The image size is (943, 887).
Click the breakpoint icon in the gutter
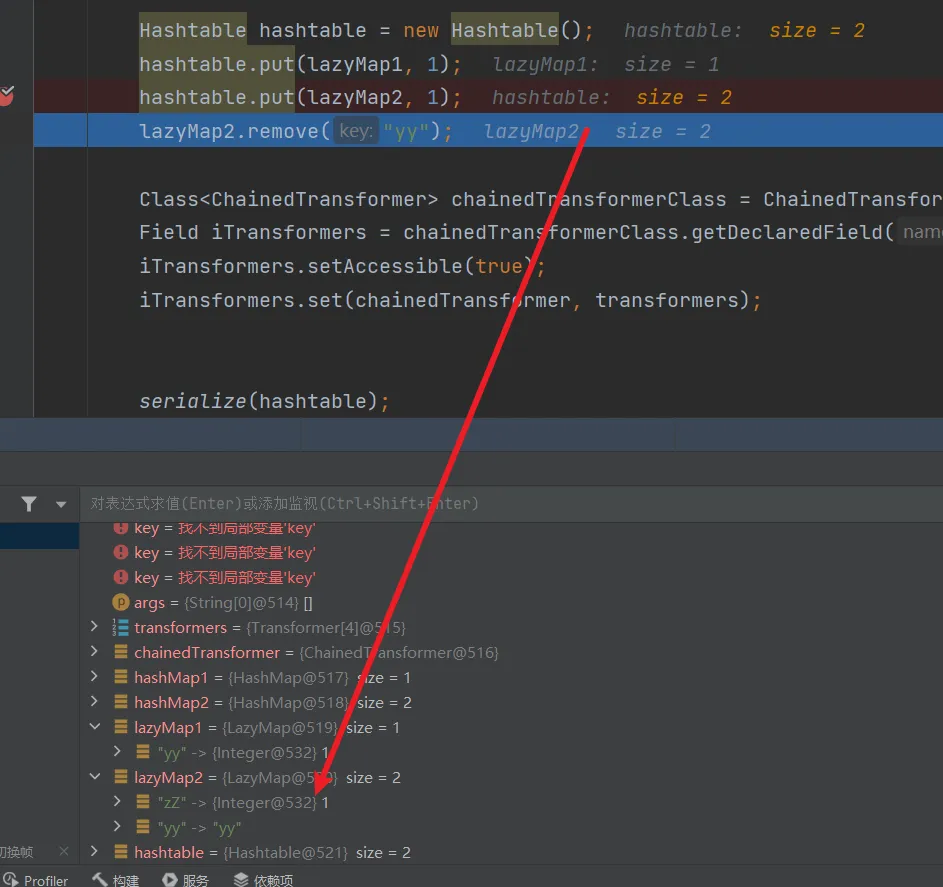point(7,96)
